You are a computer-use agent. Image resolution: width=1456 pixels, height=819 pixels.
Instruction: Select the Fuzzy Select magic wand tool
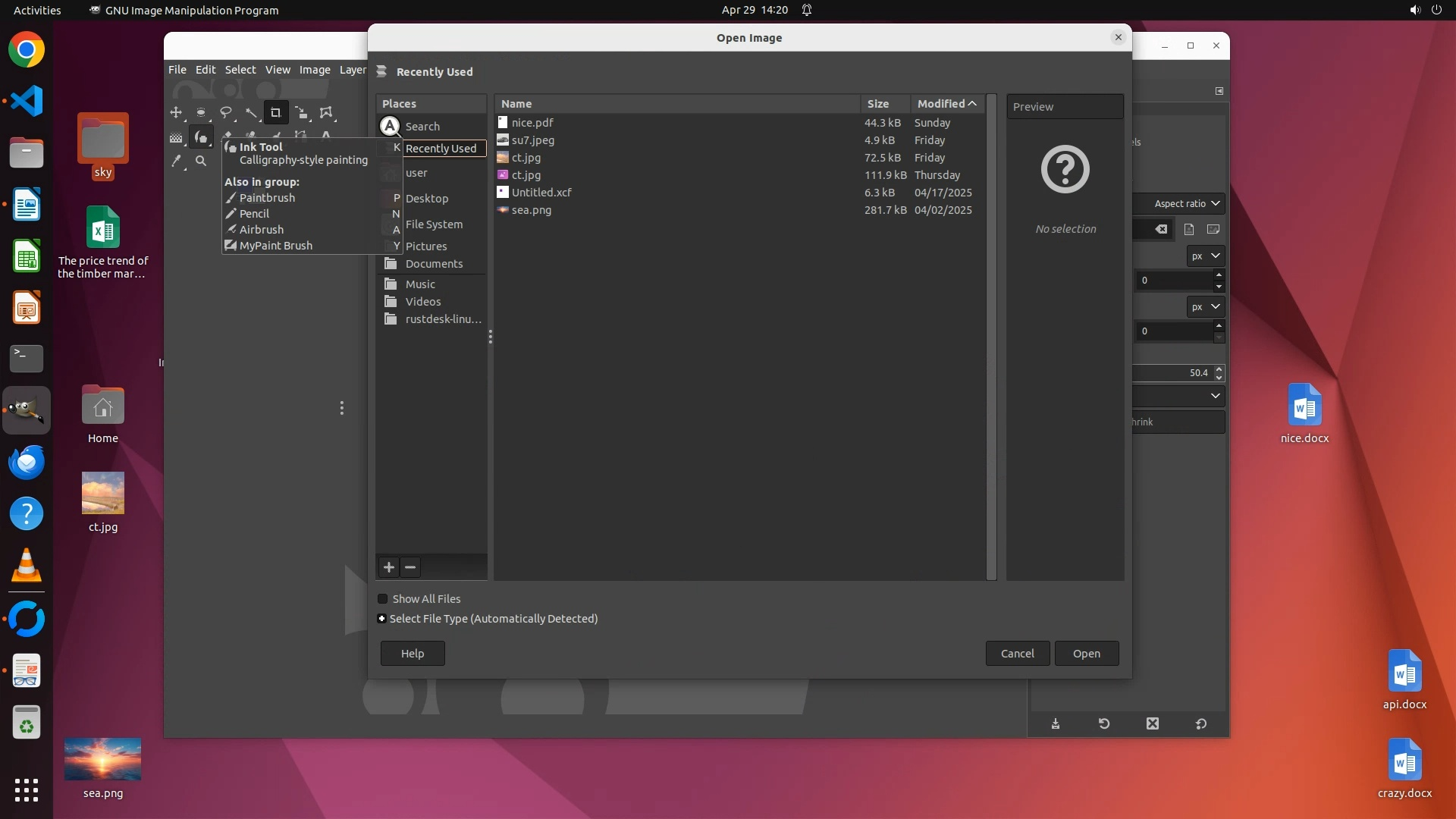pos(251,113)
